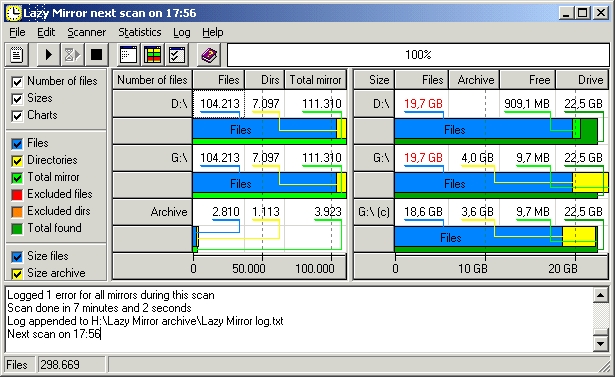Viewport: 615px width, 377px height.
Task: Click the Dirs column header
Action: click(265, 80)
